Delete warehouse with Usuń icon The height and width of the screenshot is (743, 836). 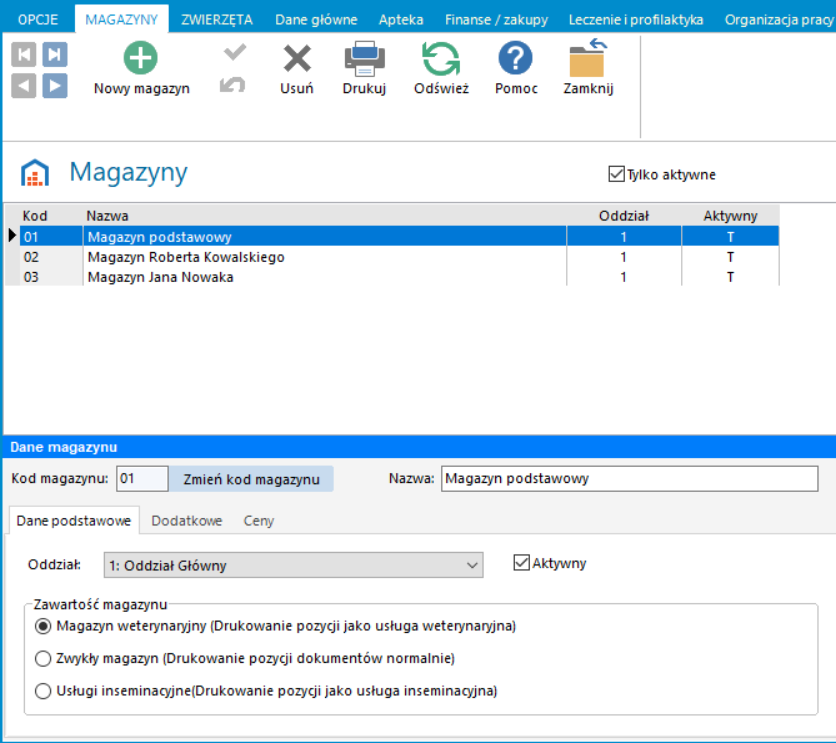pyautogui.click(x=297, y=68)
